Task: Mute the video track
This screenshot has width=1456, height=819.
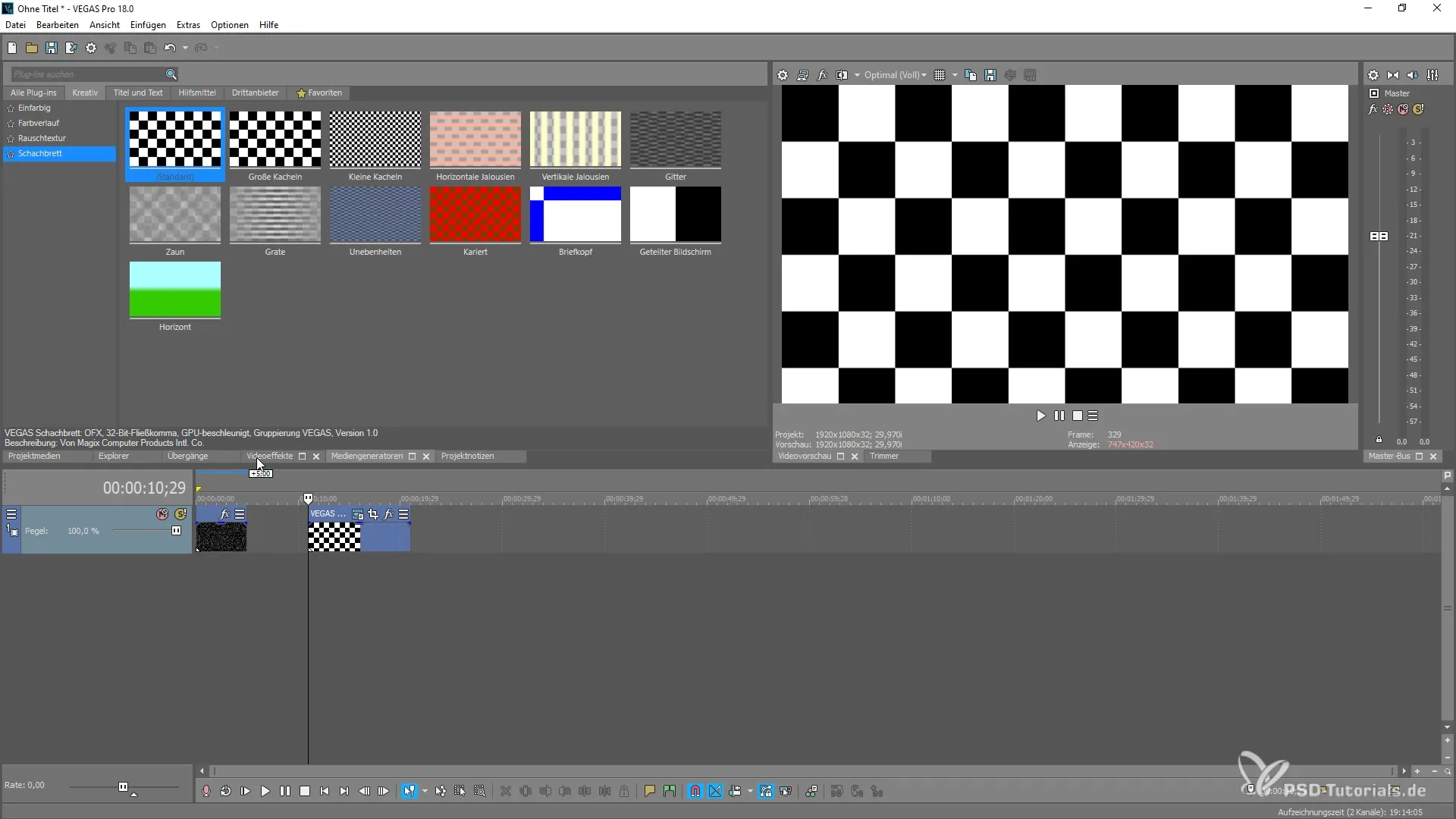Action: coord(162,514)
